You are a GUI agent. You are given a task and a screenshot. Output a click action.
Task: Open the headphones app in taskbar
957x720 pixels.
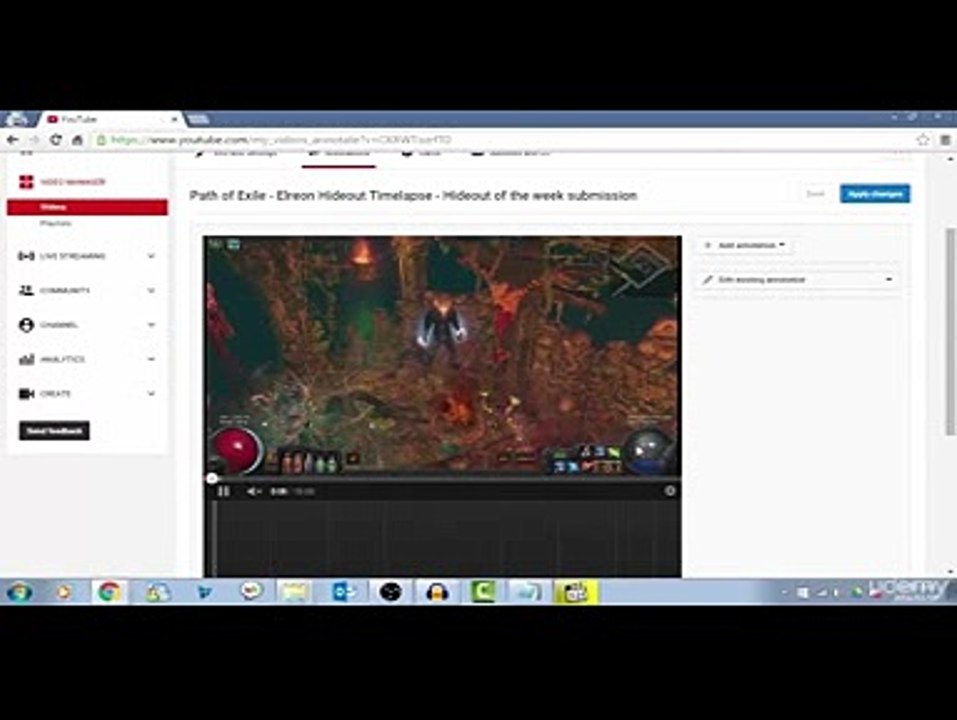(x=437, y=592)
